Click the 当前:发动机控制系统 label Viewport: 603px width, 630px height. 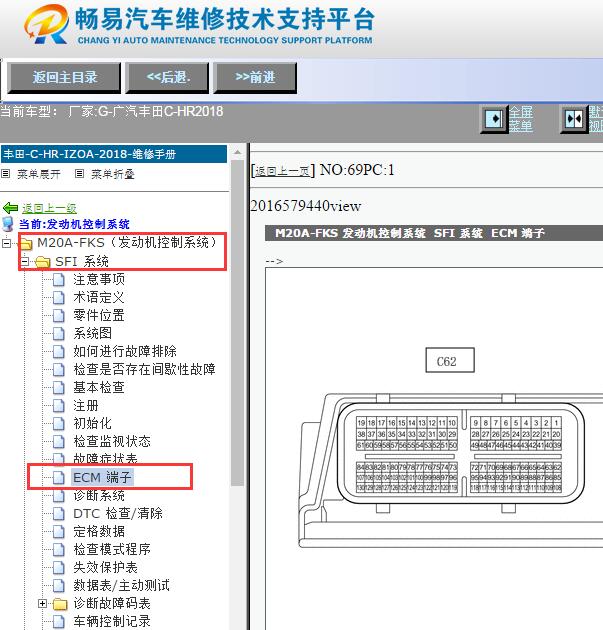[x=74, y=224]
